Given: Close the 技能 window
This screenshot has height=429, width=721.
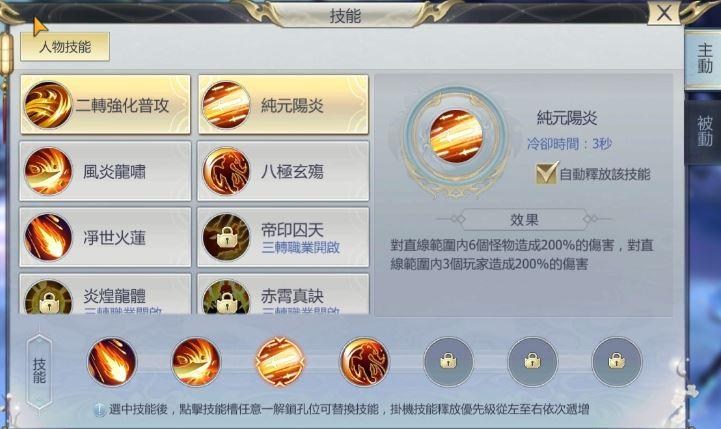Looking at the screenshot, I should [664, 13].
